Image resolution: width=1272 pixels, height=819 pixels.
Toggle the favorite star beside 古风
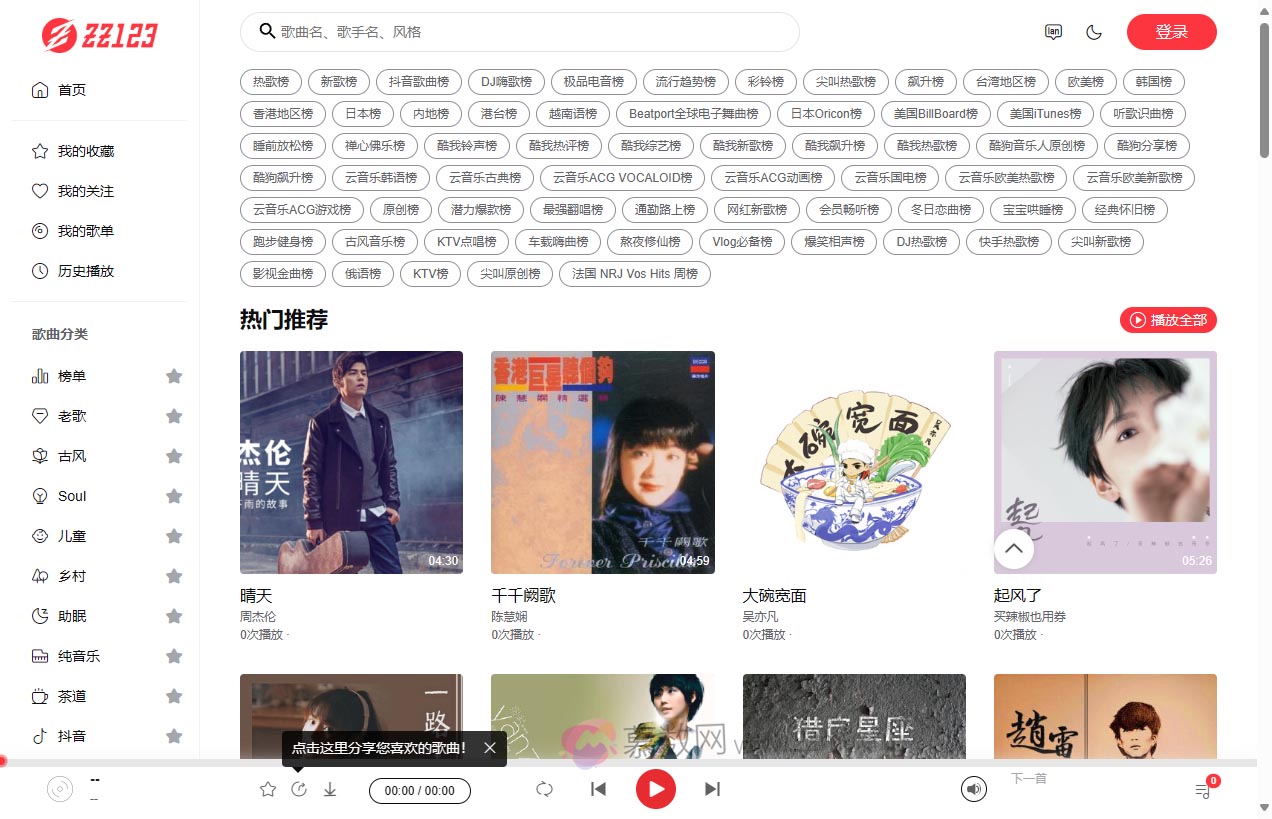point(174,456)
